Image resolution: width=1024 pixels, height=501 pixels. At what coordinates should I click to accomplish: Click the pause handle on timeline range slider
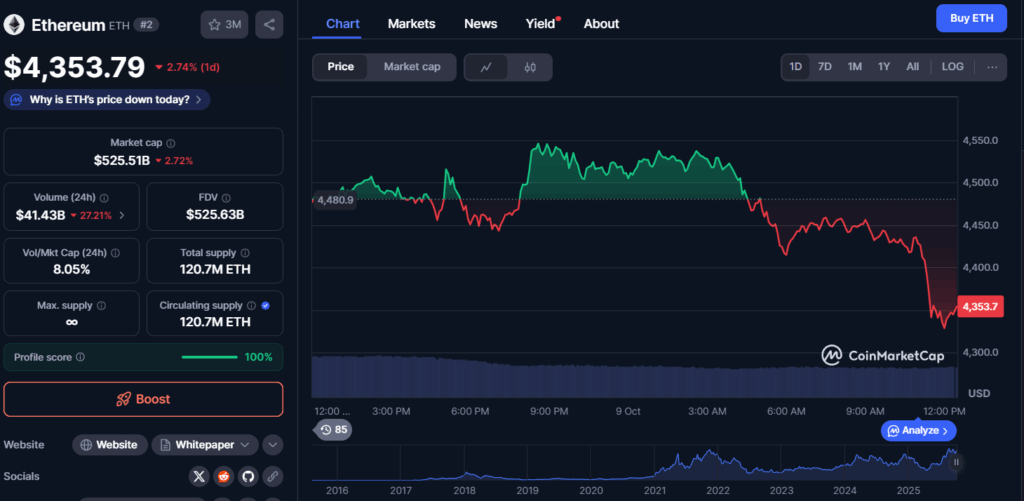[956, 462]
